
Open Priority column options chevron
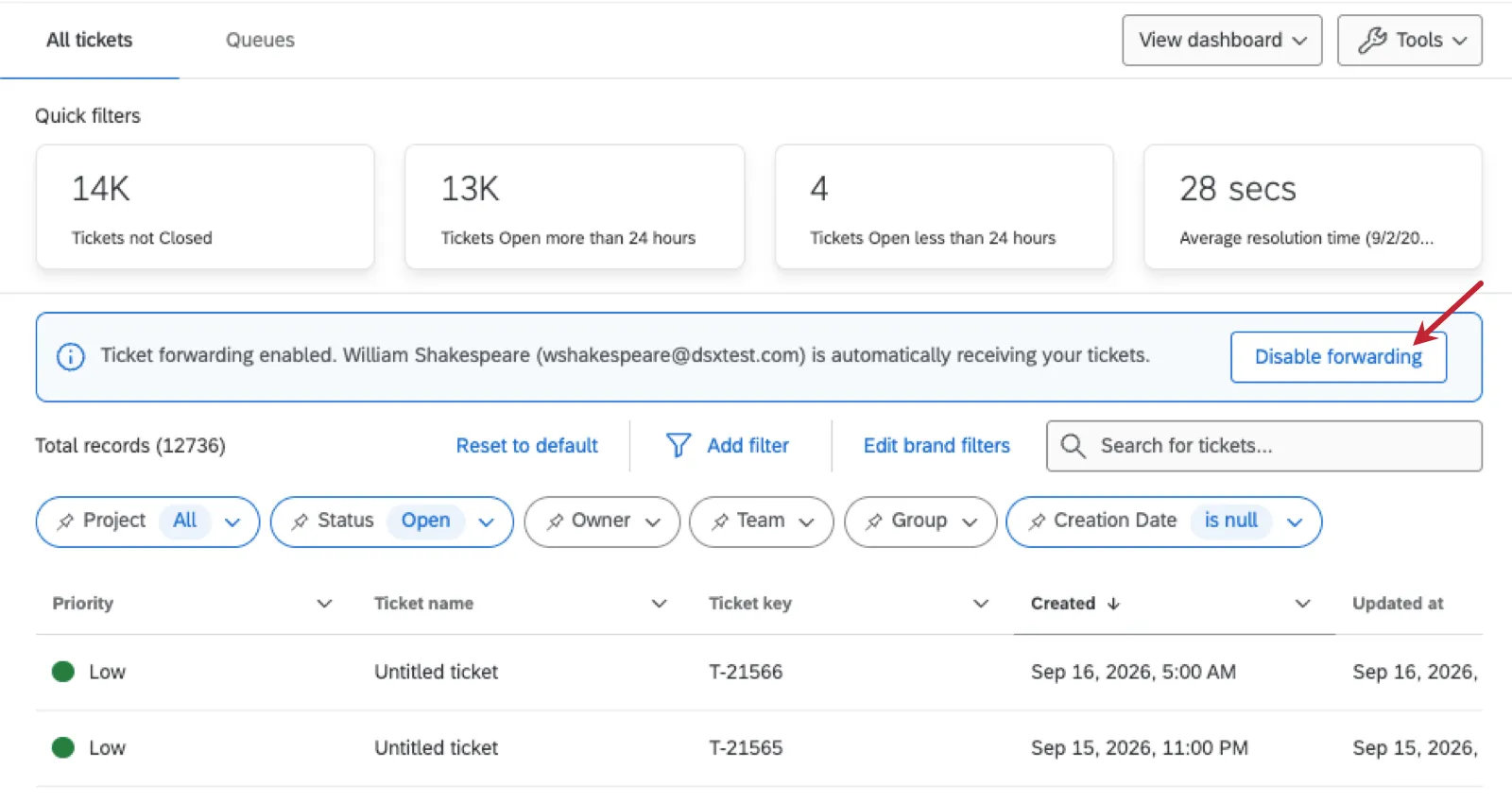point(324,604)
